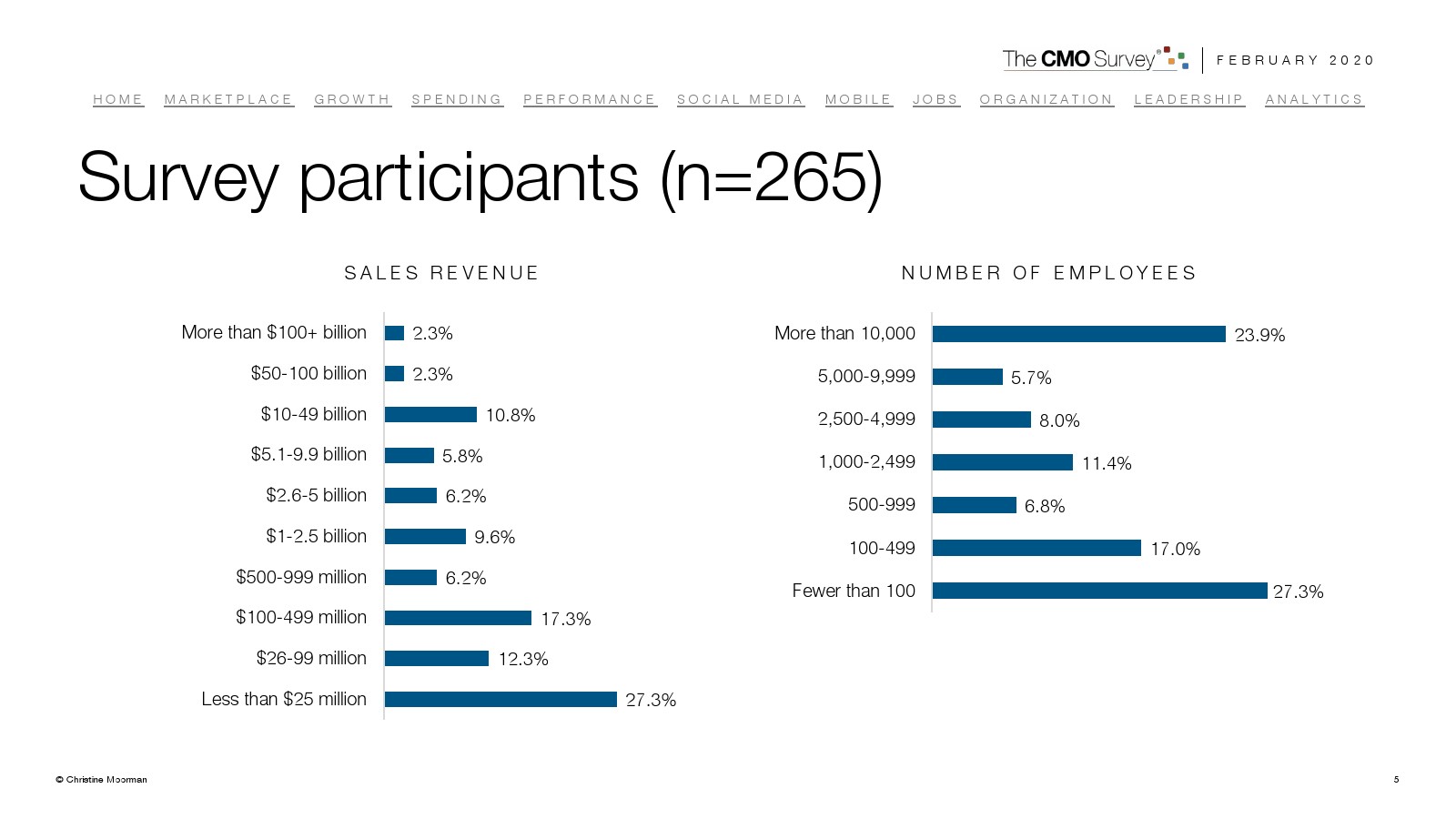1456x819 pixels.
Task: Click the Survey participants title
Action: click(480, 177)
